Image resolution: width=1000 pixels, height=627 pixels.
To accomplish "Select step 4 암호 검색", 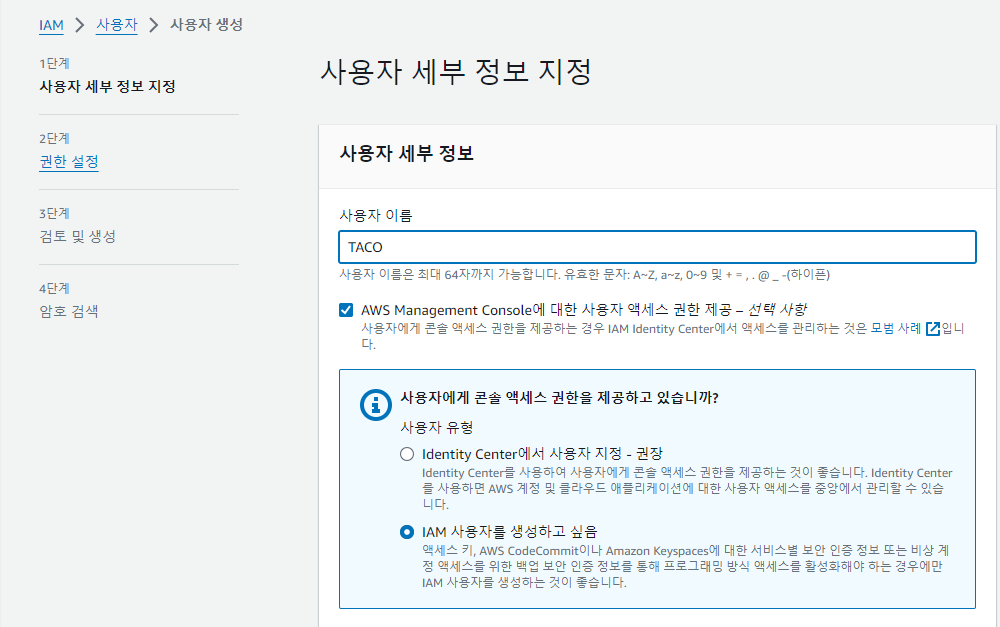I will point(69,311).
